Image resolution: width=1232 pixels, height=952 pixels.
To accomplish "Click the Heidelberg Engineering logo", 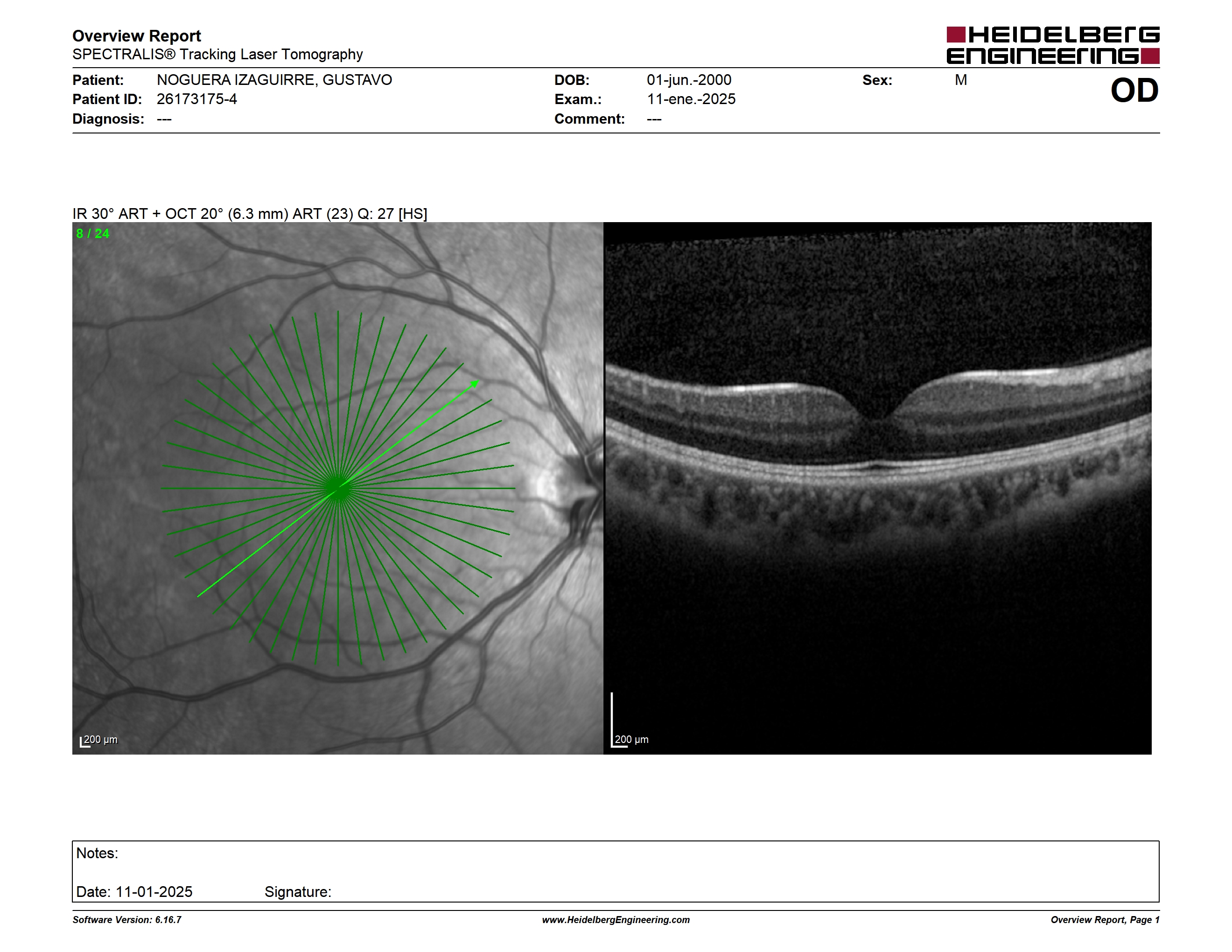I will point(1053,45).
